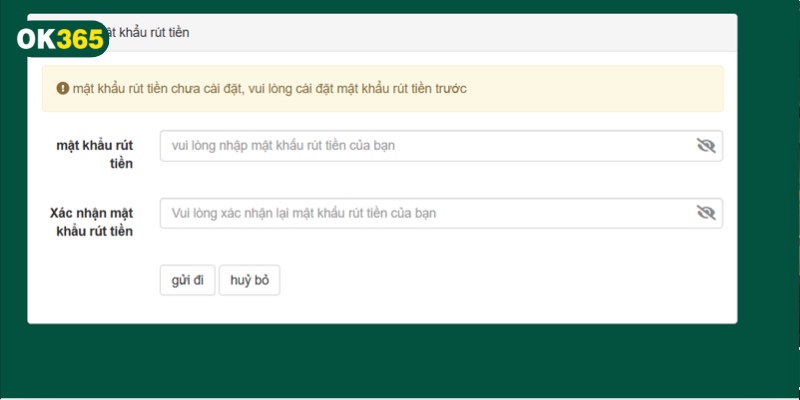
Task: Click the yellow alert banner background
Action: pyautogui.click(x=600, y=88)
